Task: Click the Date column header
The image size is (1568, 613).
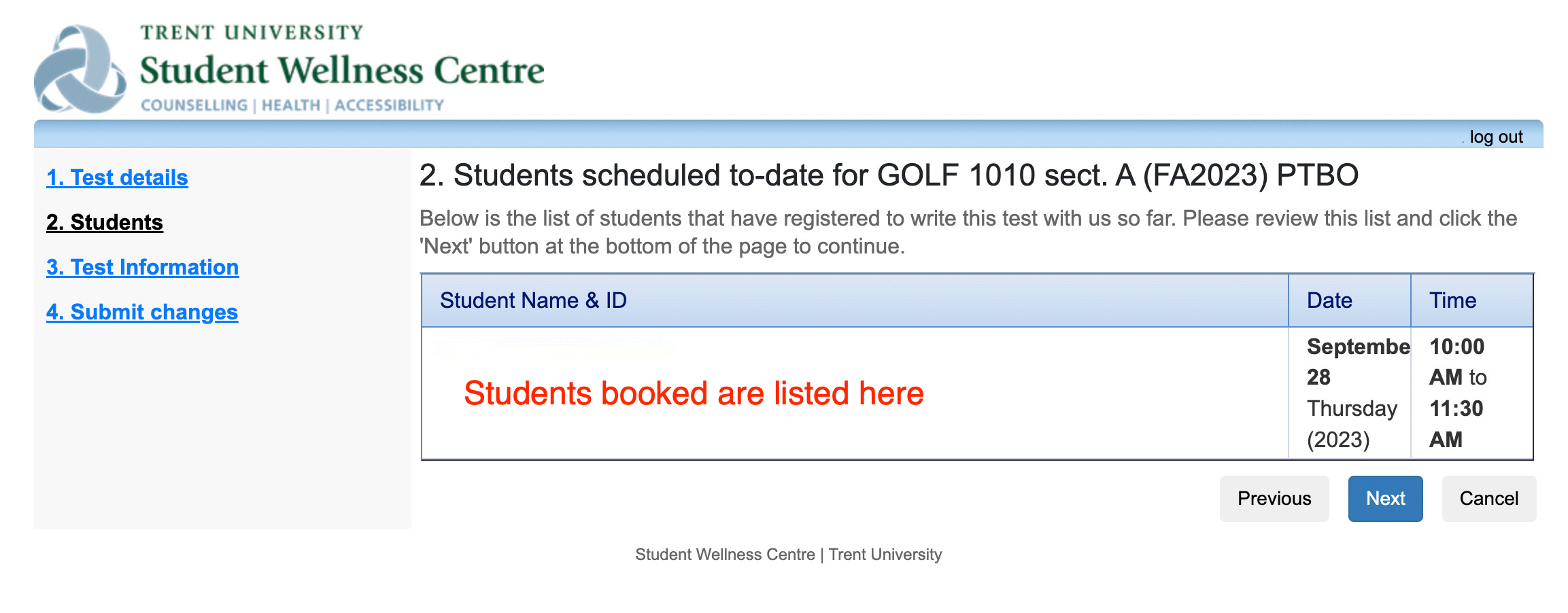Action: pos(1329,300)
